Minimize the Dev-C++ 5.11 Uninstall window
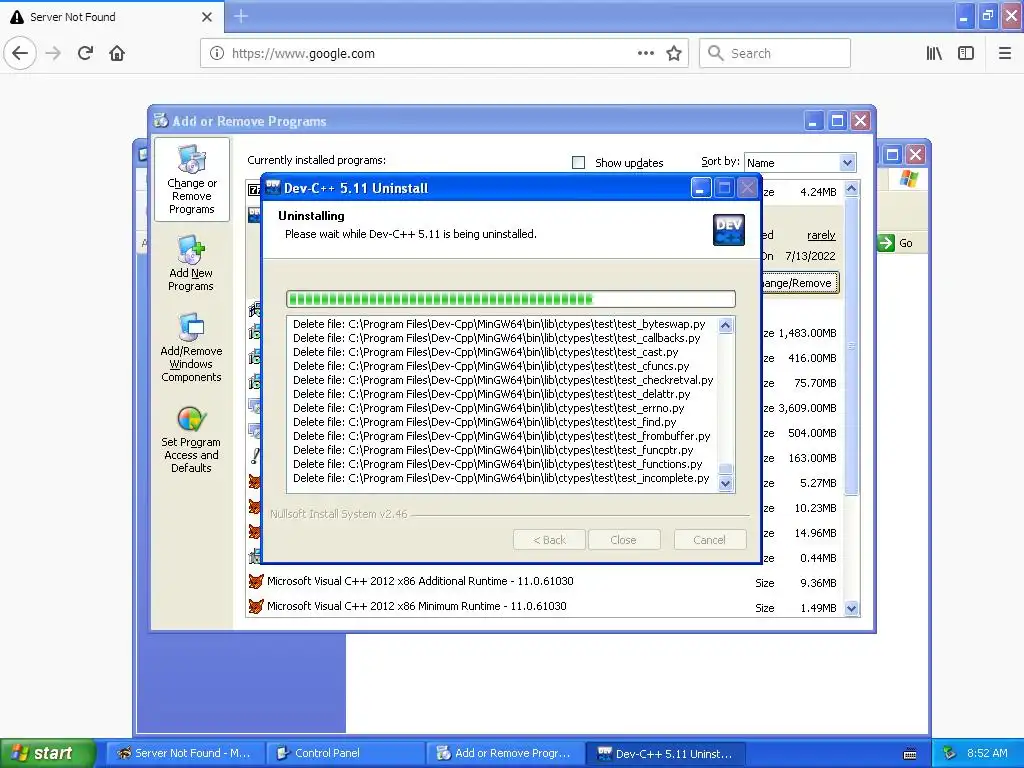Image resolution: width=1024 pixels, height=768 pixels. click(x=700, y=188)
